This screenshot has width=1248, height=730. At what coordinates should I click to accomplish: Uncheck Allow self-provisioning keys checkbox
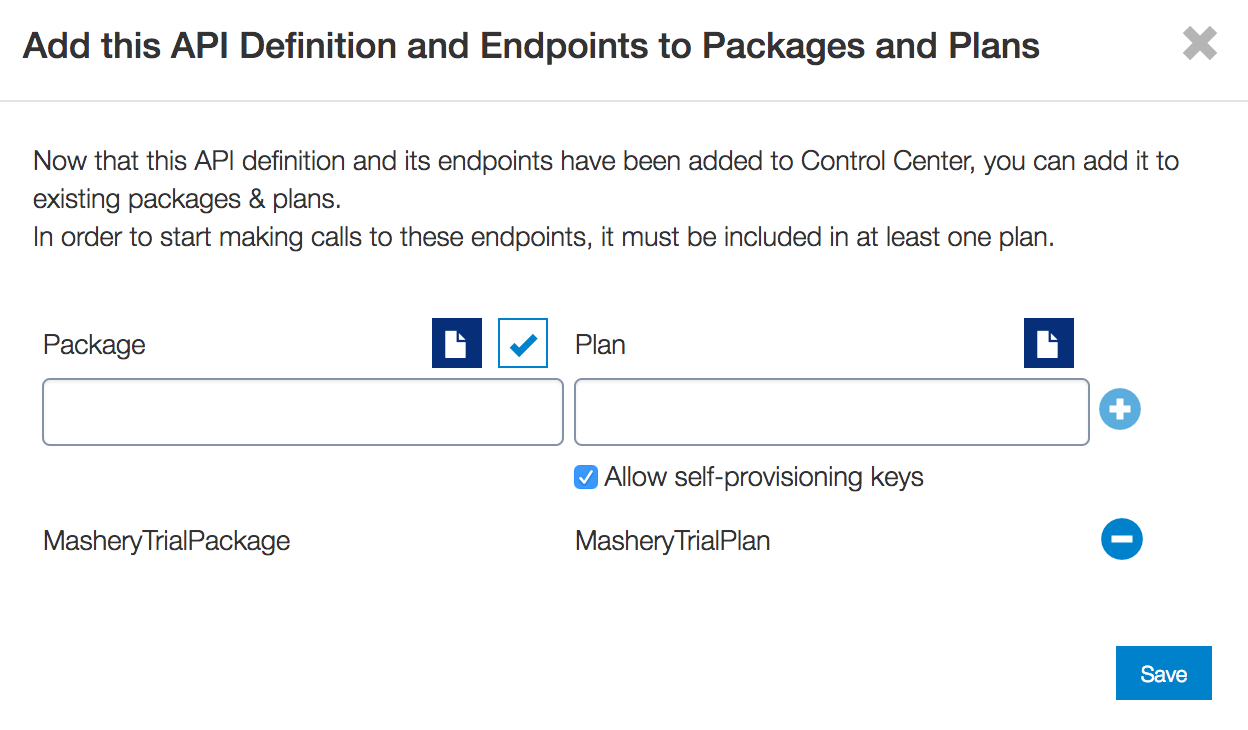coord(586,477)
